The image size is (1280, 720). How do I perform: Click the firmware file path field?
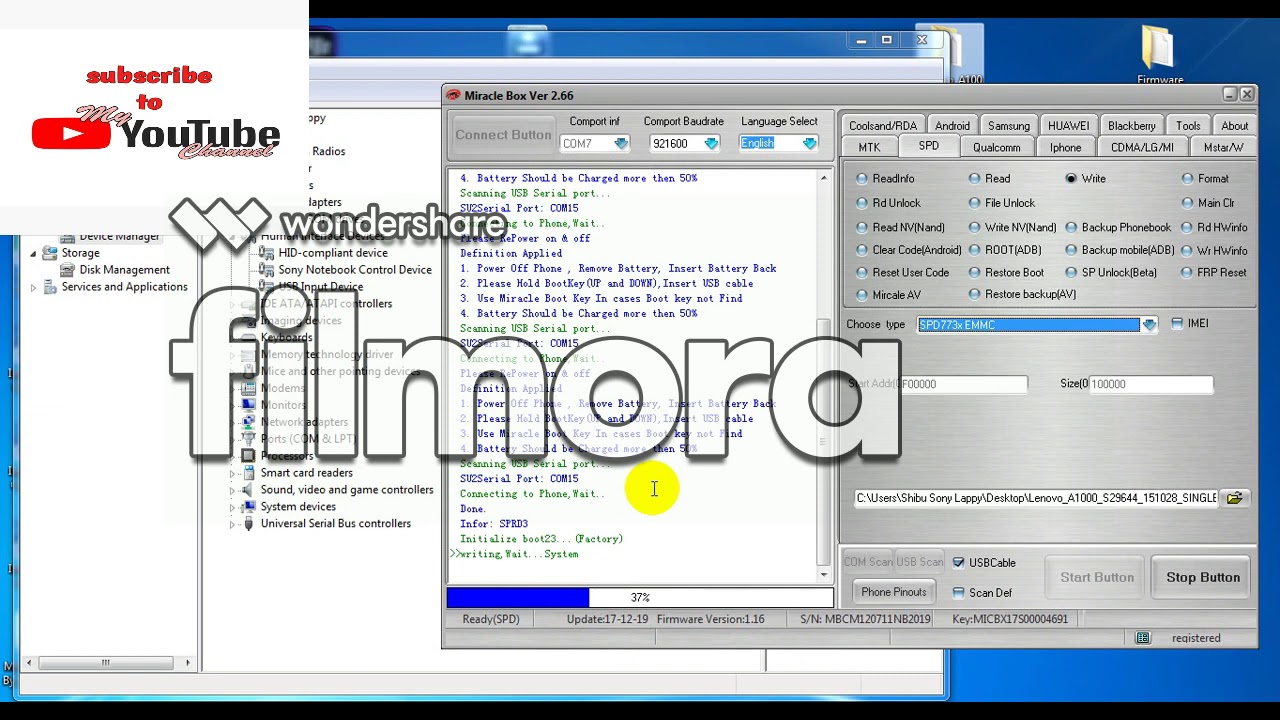coord(1036,498)
